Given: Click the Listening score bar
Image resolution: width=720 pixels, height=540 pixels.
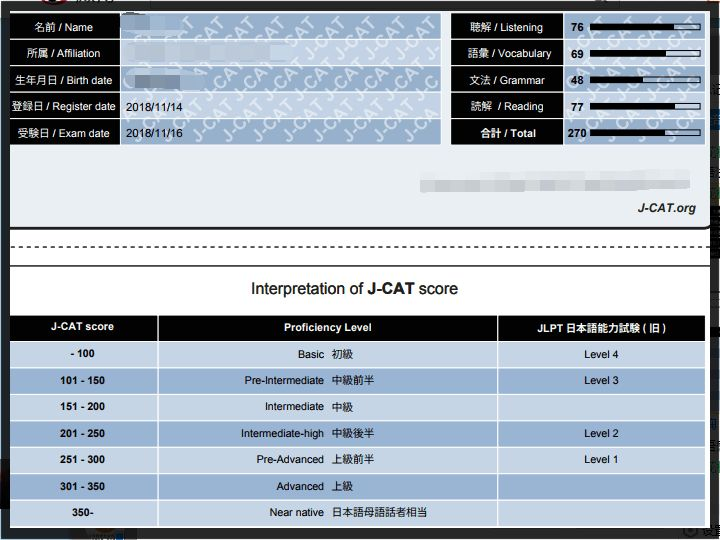Looking at the screenshot, I should 645,27.
